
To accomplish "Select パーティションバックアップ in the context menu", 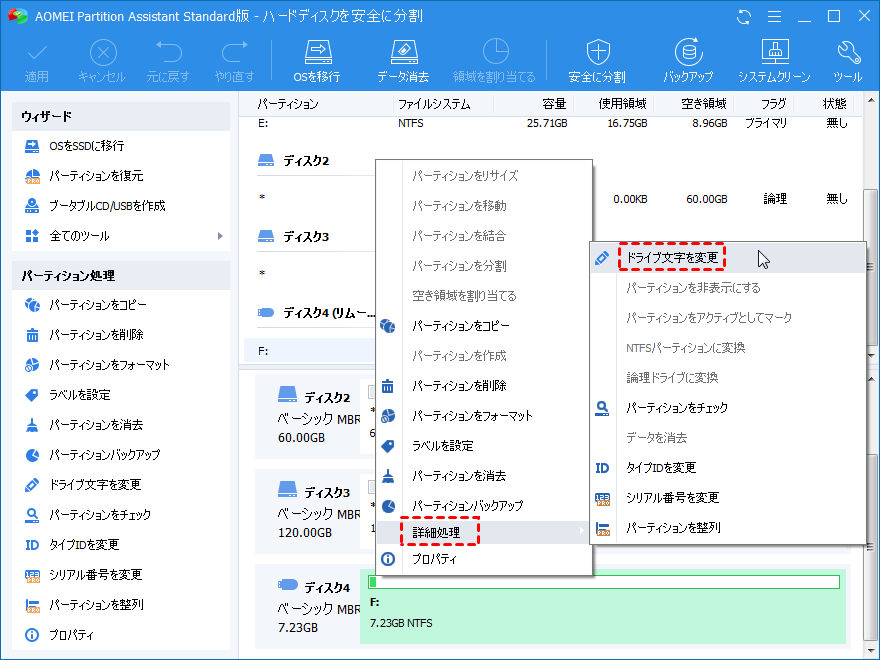I will click(x=484, y=506).
